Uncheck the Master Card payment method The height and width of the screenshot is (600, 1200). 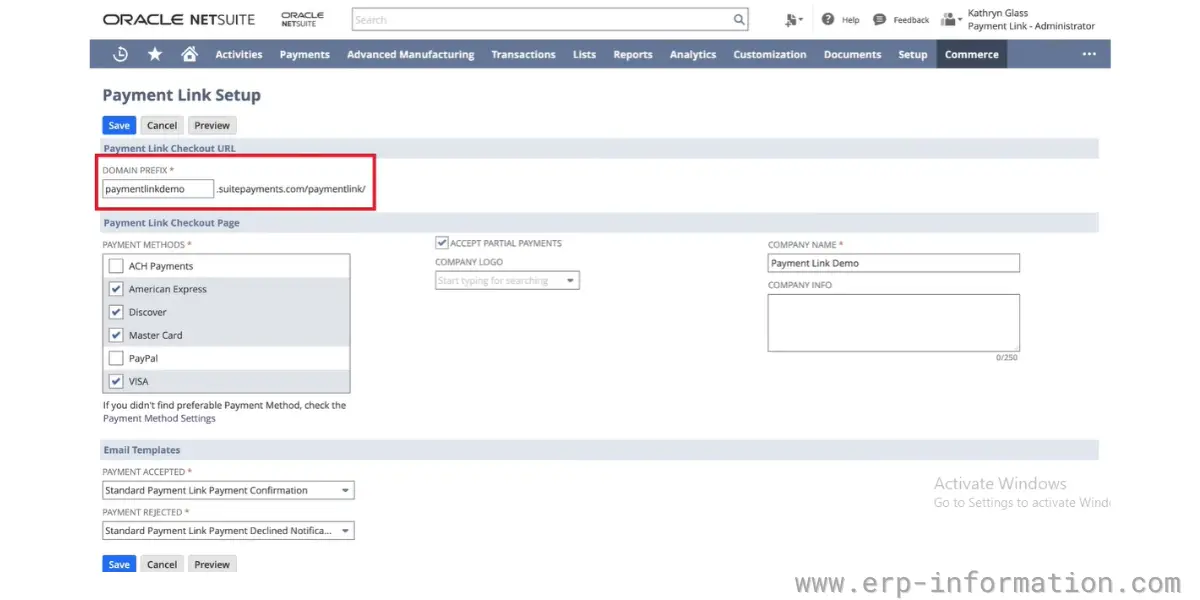pyautogui.click(x=116, y=335)
